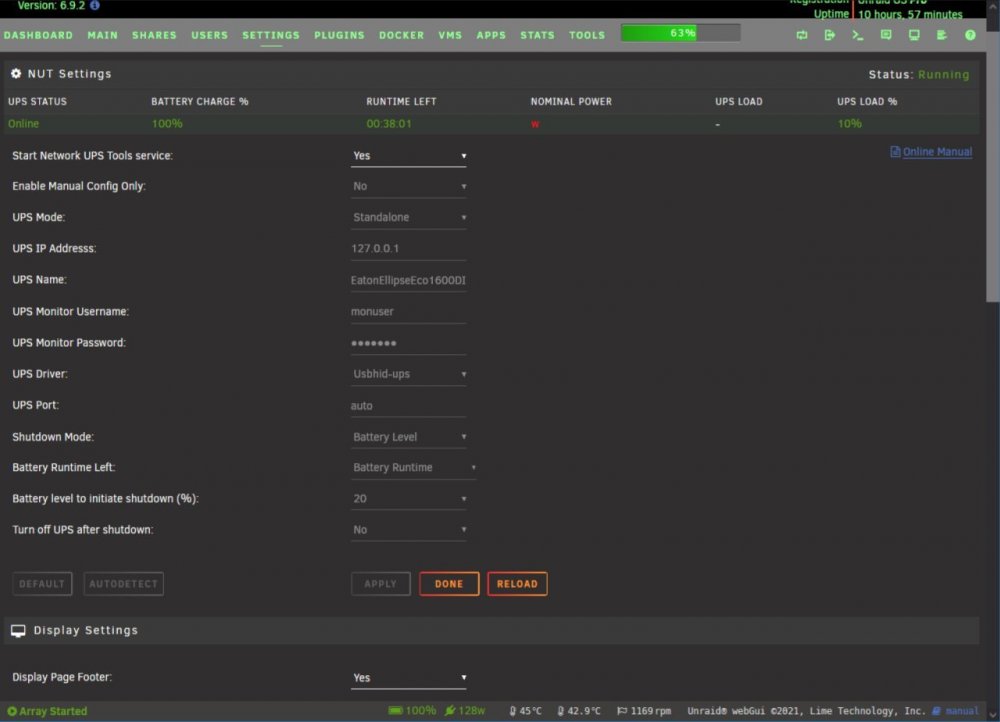This screenshot has width=1000, height=722.
Task: Click the monitor info icon in top bar
Action: click(x=914, y=35)
